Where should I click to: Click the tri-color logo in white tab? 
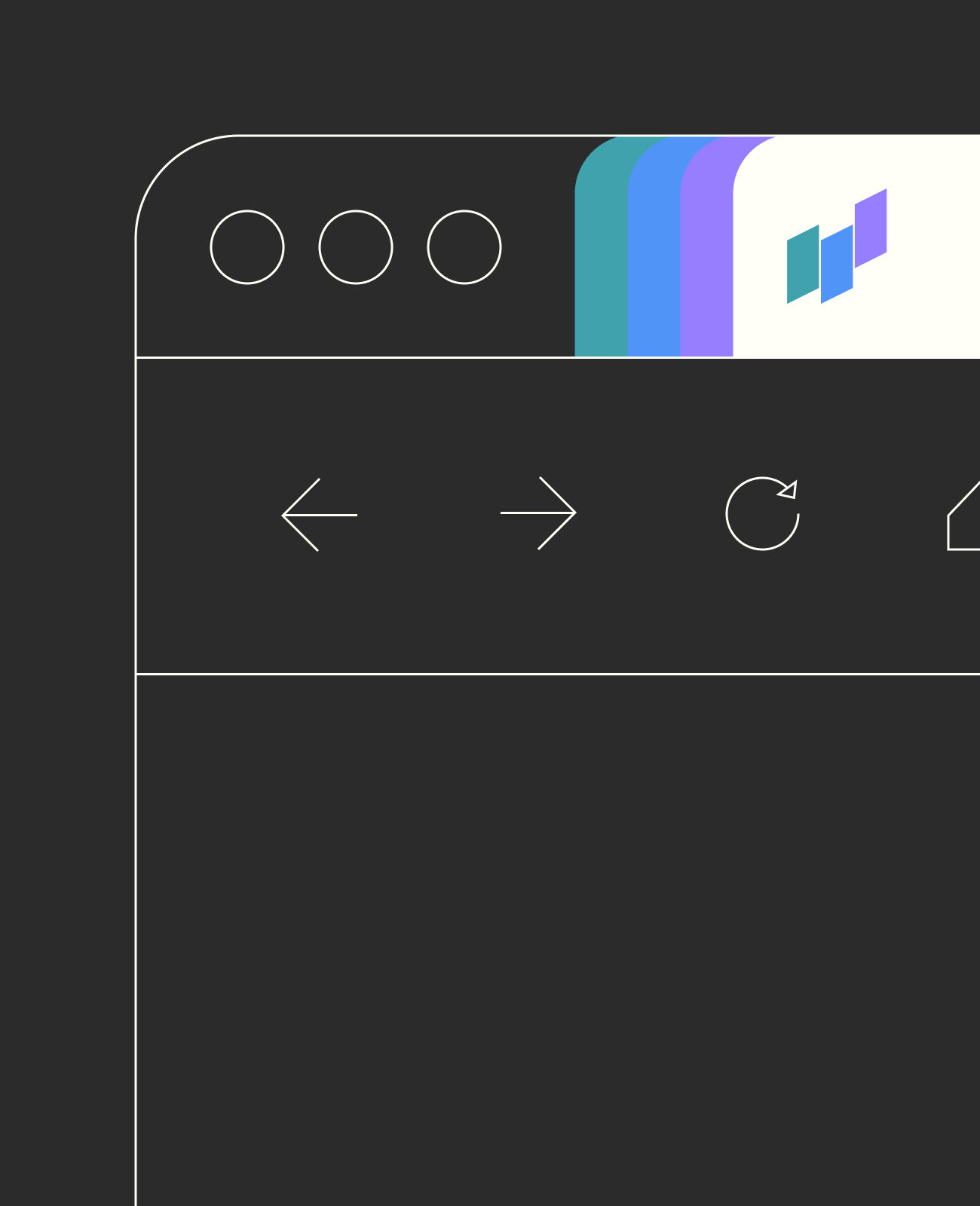(x=837, y=246)
